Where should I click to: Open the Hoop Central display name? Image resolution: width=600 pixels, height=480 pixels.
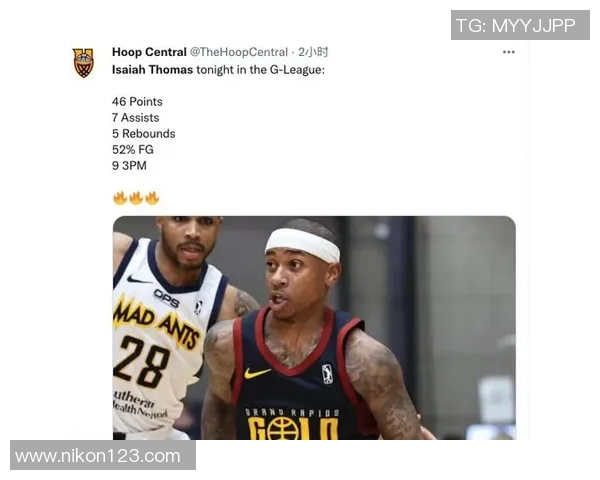coord(149,52)
